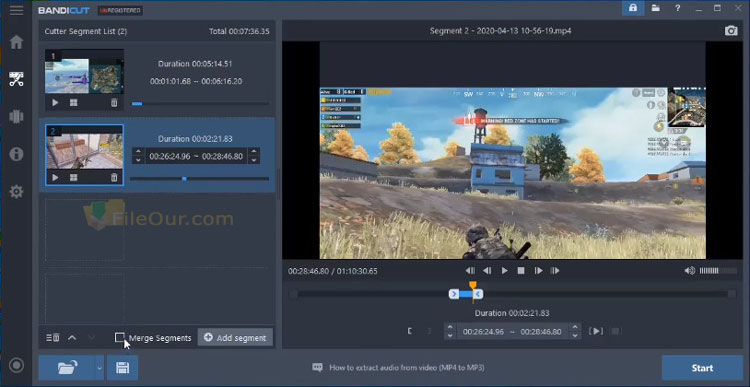The height and width of the screenshot is (387, 750).
Task: Delete segment 2 with trash icon
Action: [x=114, y=177]
